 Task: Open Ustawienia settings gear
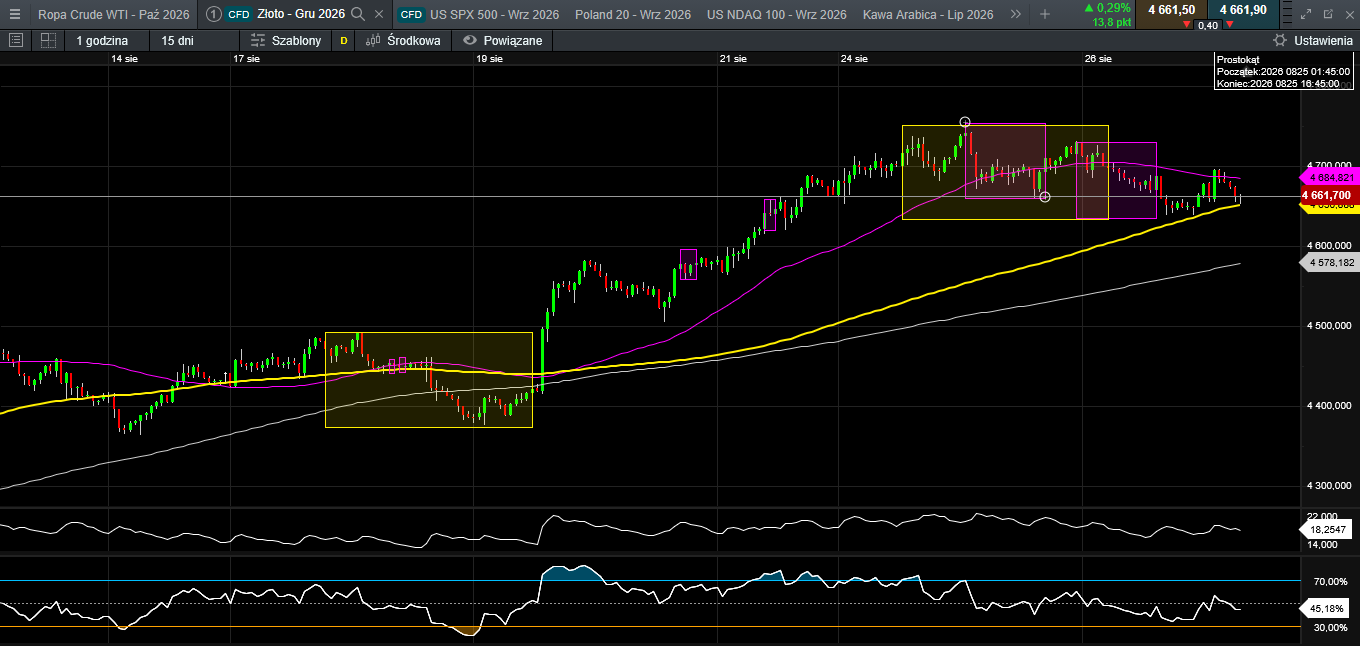tap(1312, 40)
